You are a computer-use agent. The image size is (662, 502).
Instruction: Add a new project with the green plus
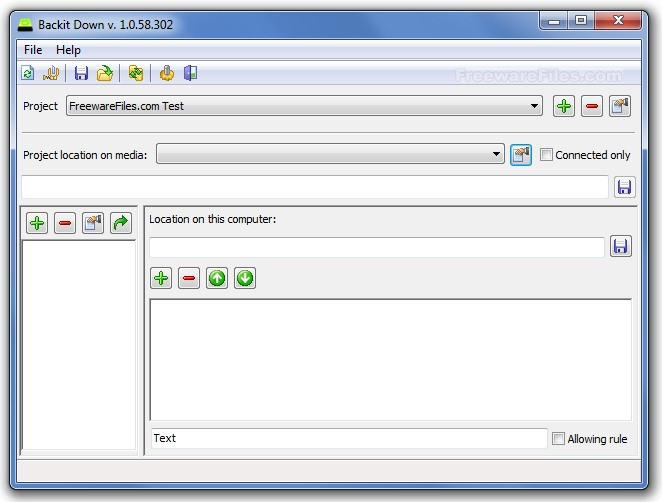564,106
